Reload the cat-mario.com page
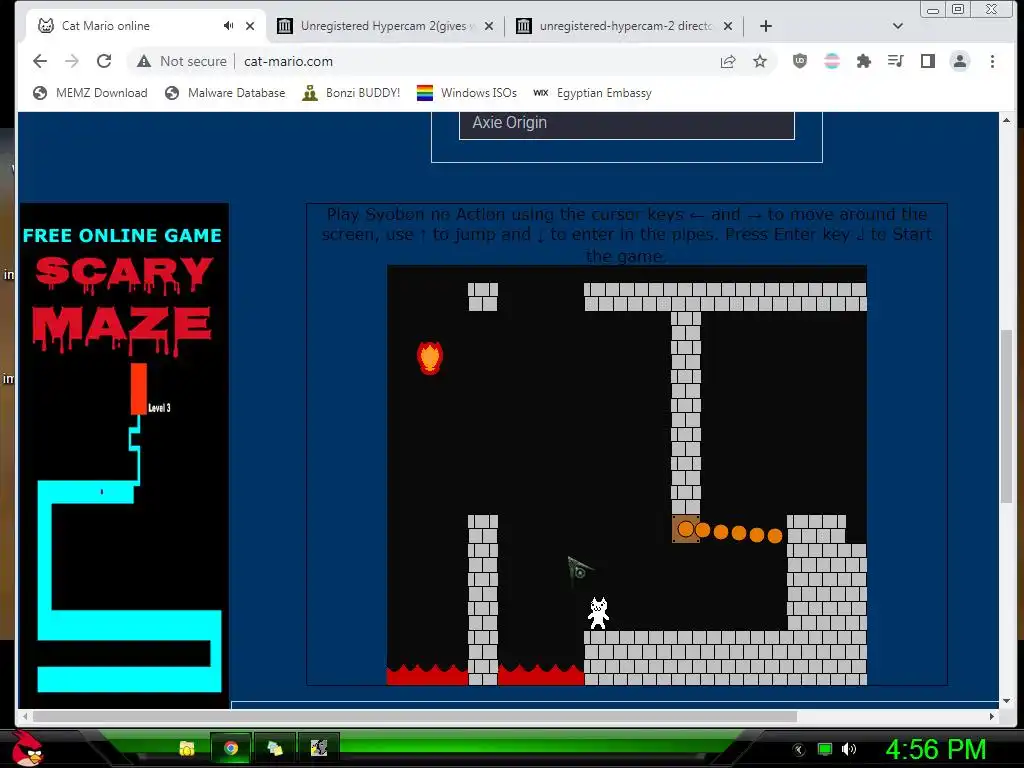This screenshot has height=768, width=1024. (x=104, y=61)
